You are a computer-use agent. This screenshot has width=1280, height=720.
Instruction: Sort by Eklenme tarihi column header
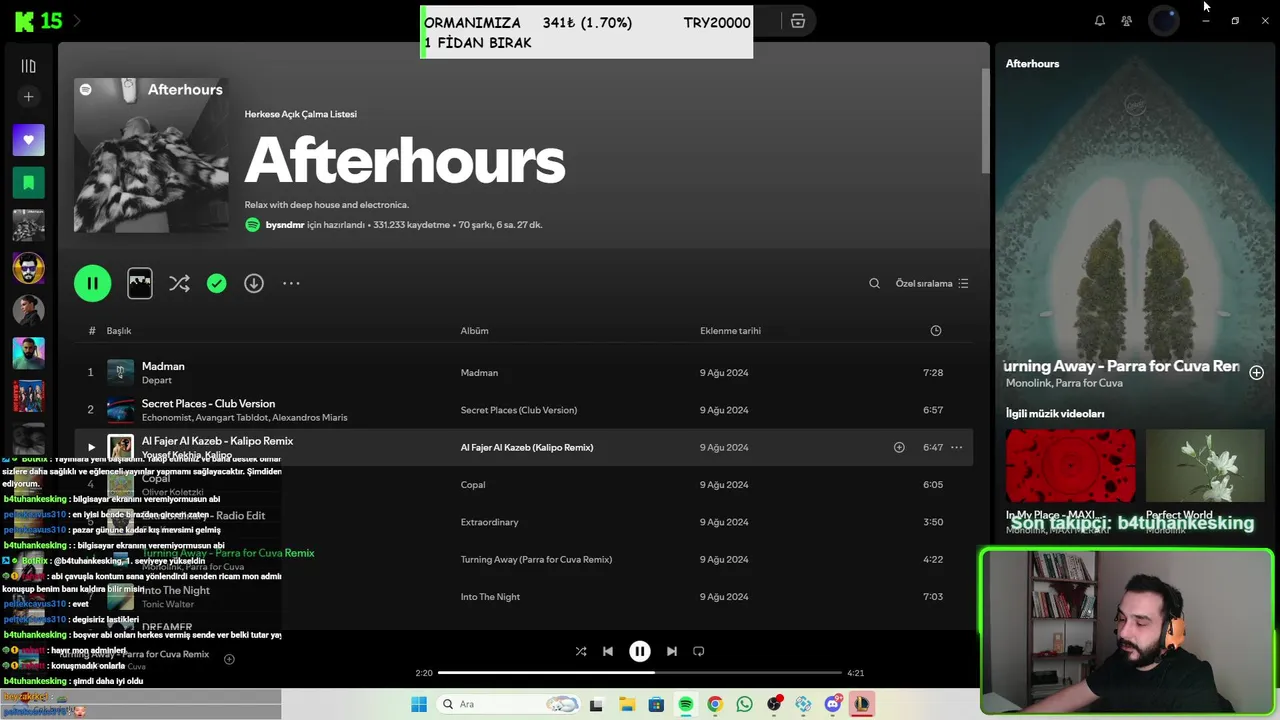tap(730, 331)
